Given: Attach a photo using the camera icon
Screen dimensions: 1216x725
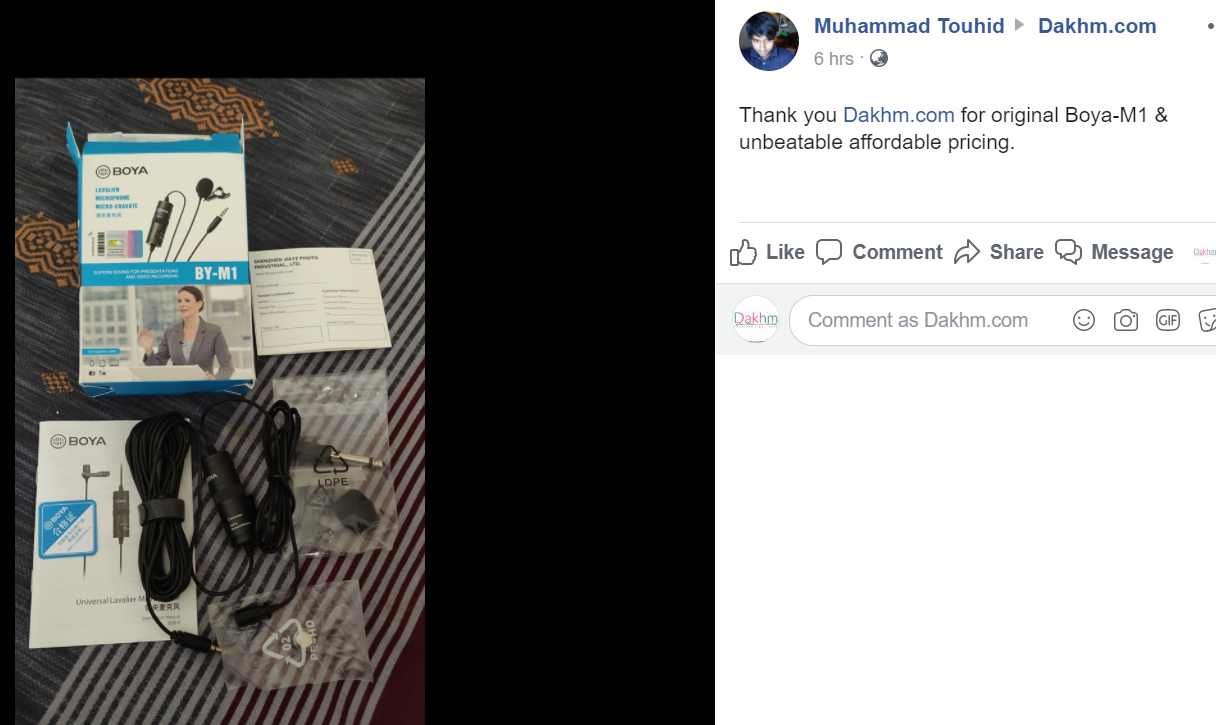Looking at the screenshot, I should pyautogui.click(x=1126, y=320).
